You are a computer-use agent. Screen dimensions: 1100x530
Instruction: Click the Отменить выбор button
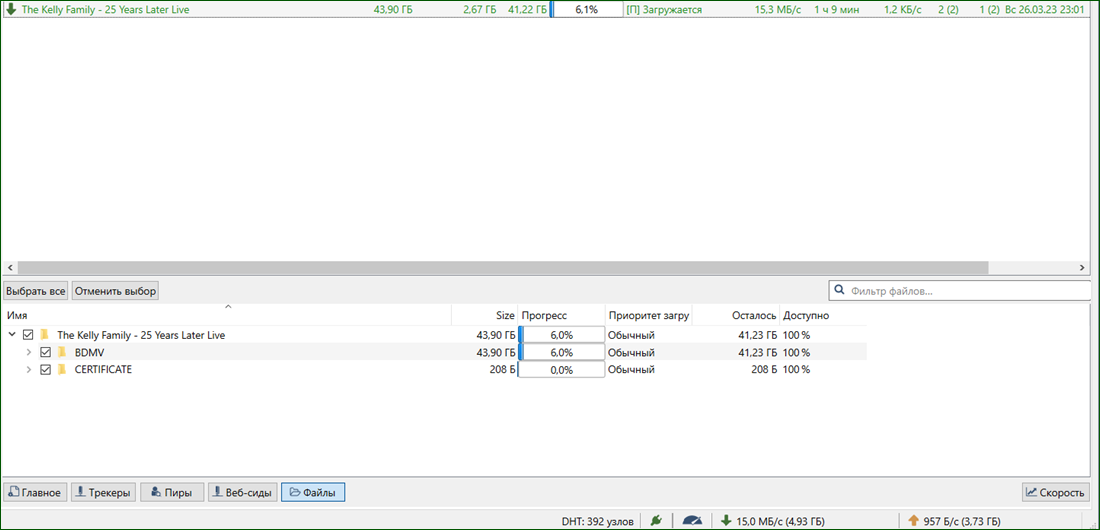pyautogui.click(x=115, y=291)
